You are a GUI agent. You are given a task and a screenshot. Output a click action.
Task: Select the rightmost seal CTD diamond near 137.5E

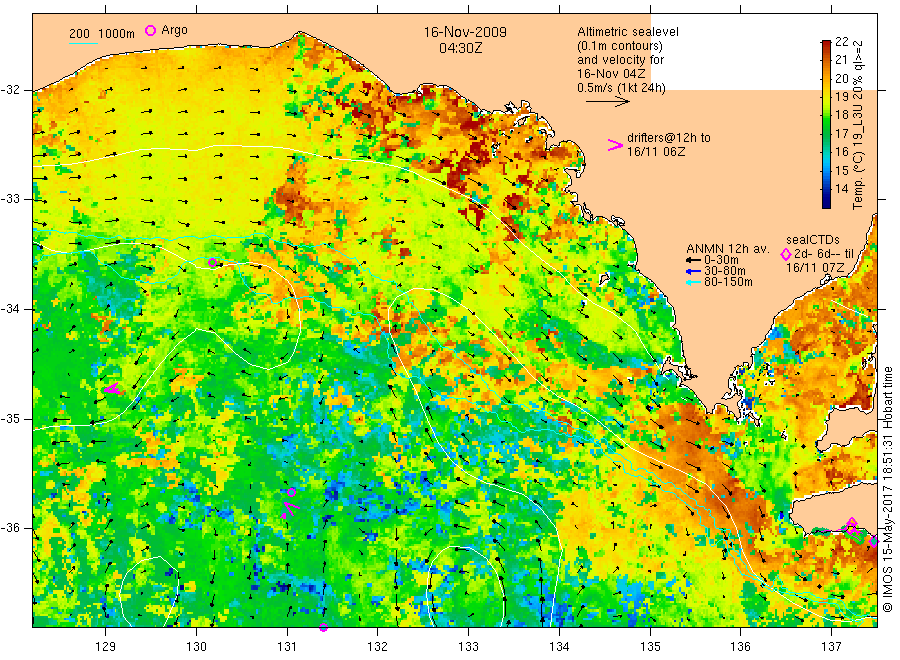(x=874, y=541)
